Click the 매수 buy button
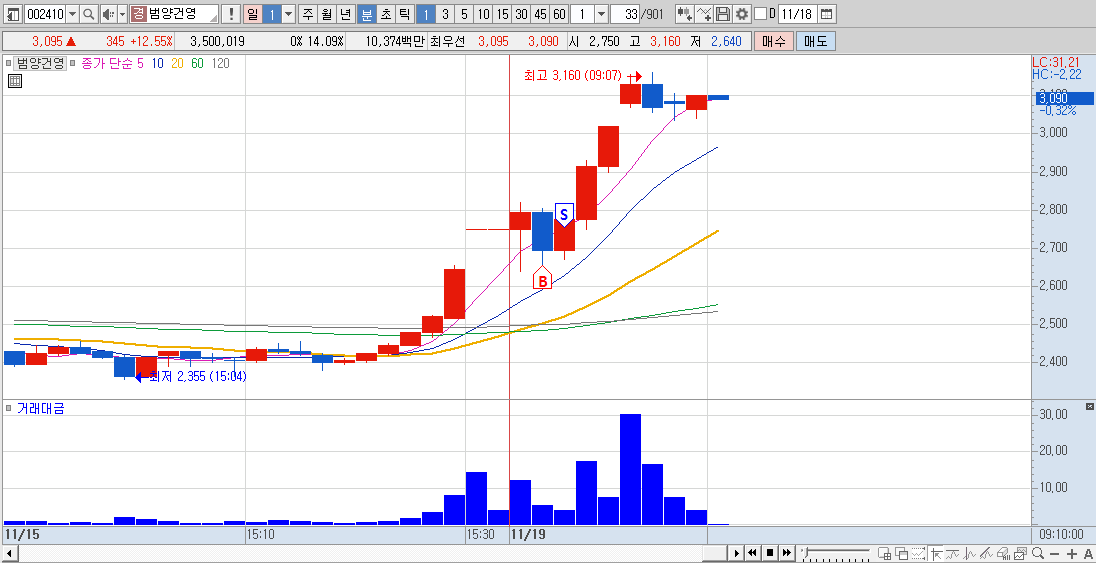This screenshot has width=1096, height=563. click(x=774, y=41)
